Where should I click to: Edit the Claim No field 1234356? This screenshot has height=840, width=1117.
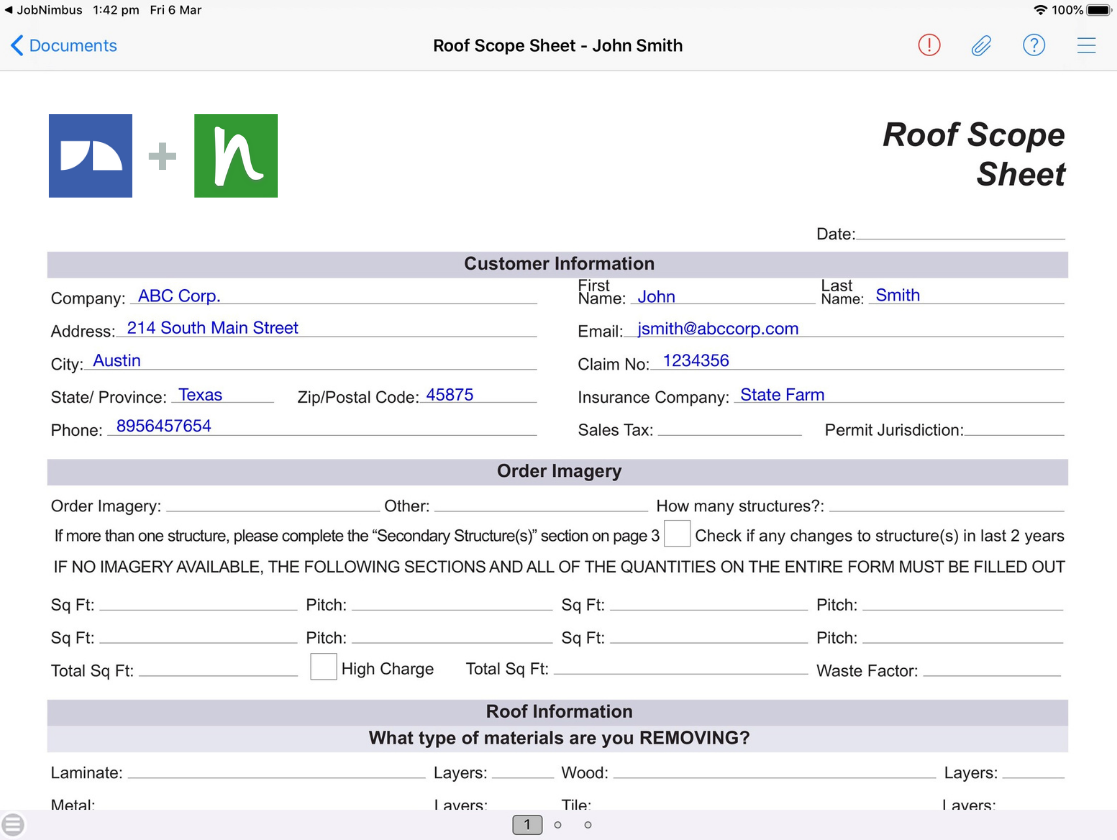[858, 361]
